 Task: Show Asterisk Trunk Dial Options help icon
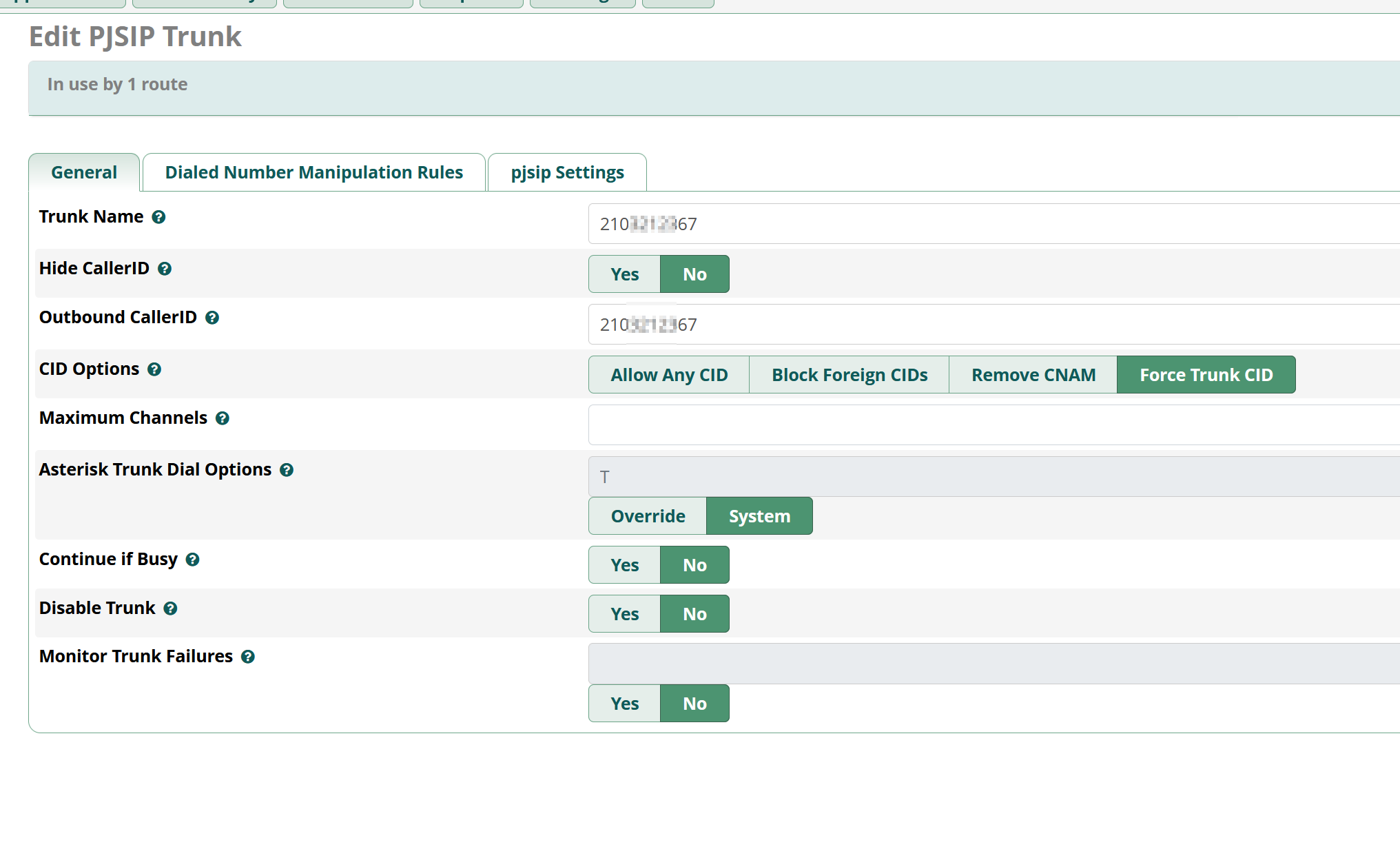pos(287,470)
